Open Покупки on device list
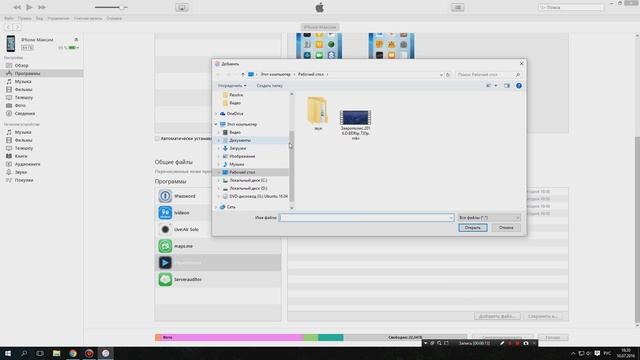This screenshot has height=360, width=640. [x=24, y=180]
